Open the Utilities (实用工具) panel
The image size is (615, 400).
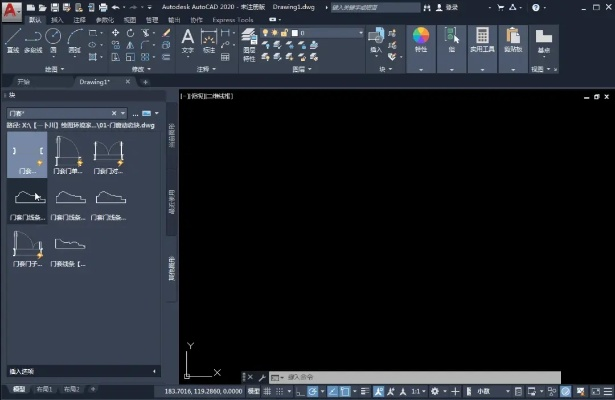click(483, 39)
